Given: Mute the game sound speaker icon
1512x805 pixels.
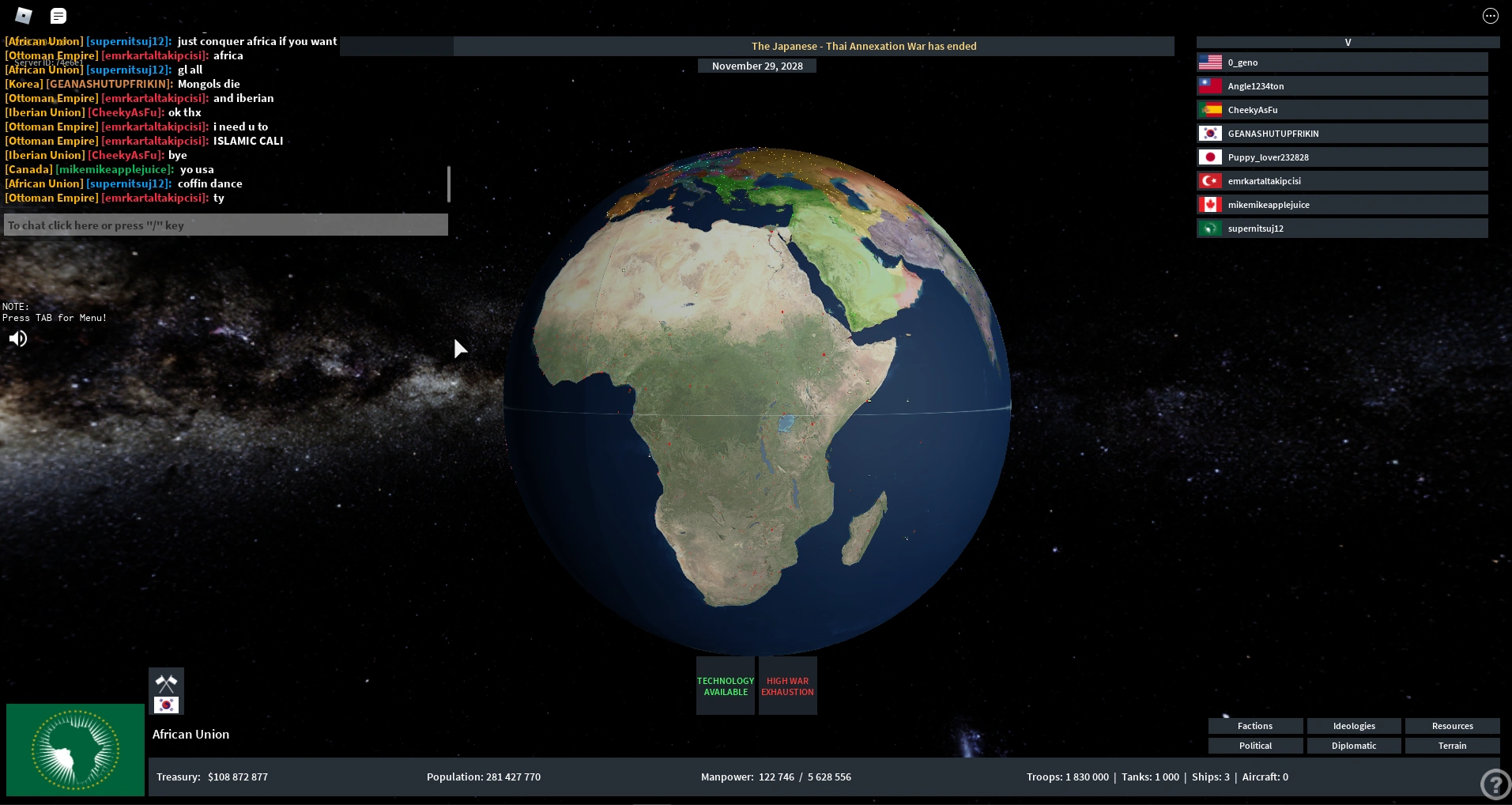Looking at the screenshot, I should 17,338.
